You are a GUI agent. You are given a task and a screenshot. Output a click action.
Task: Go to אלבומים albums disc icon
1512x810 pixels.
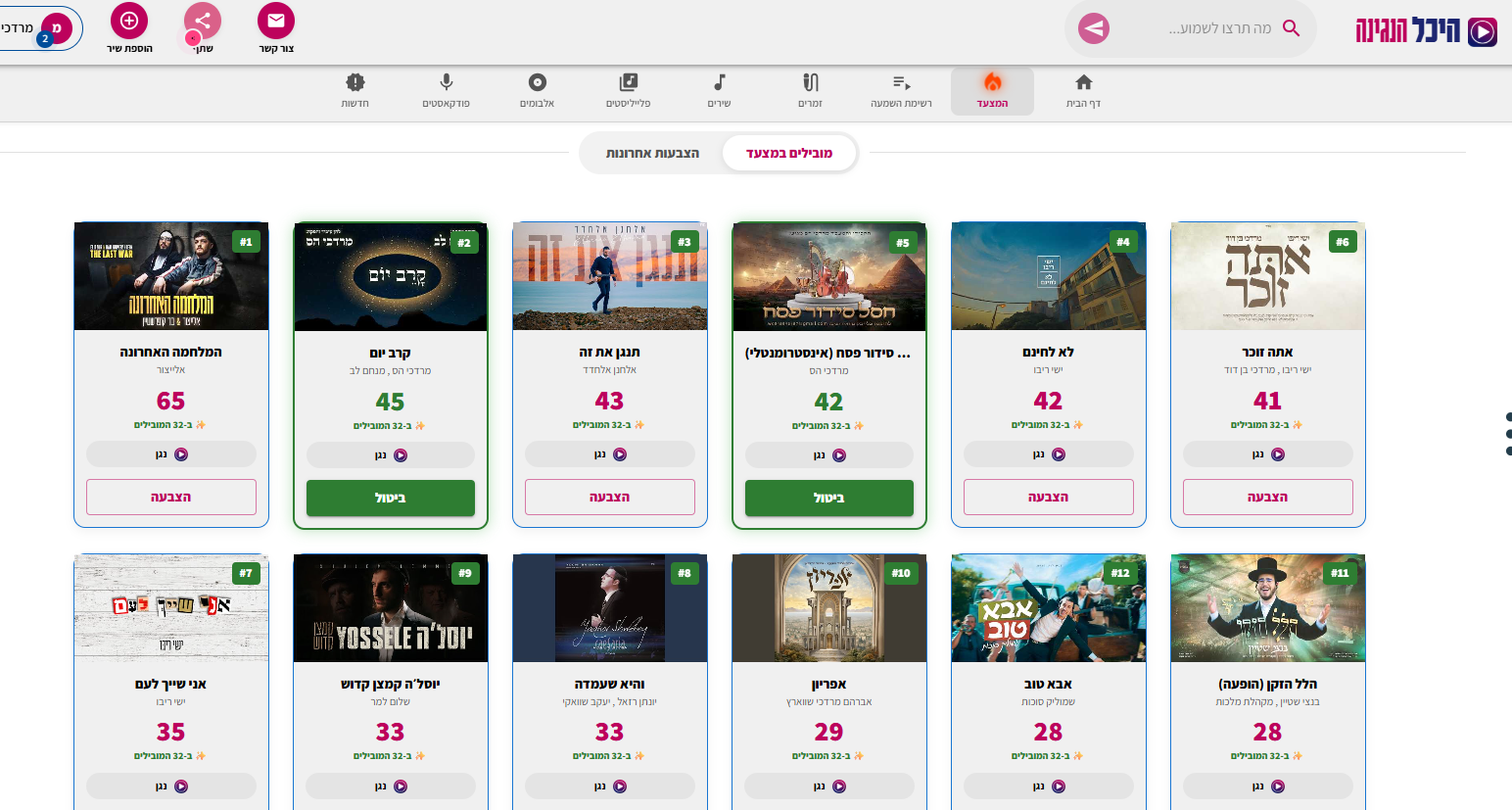537,82
